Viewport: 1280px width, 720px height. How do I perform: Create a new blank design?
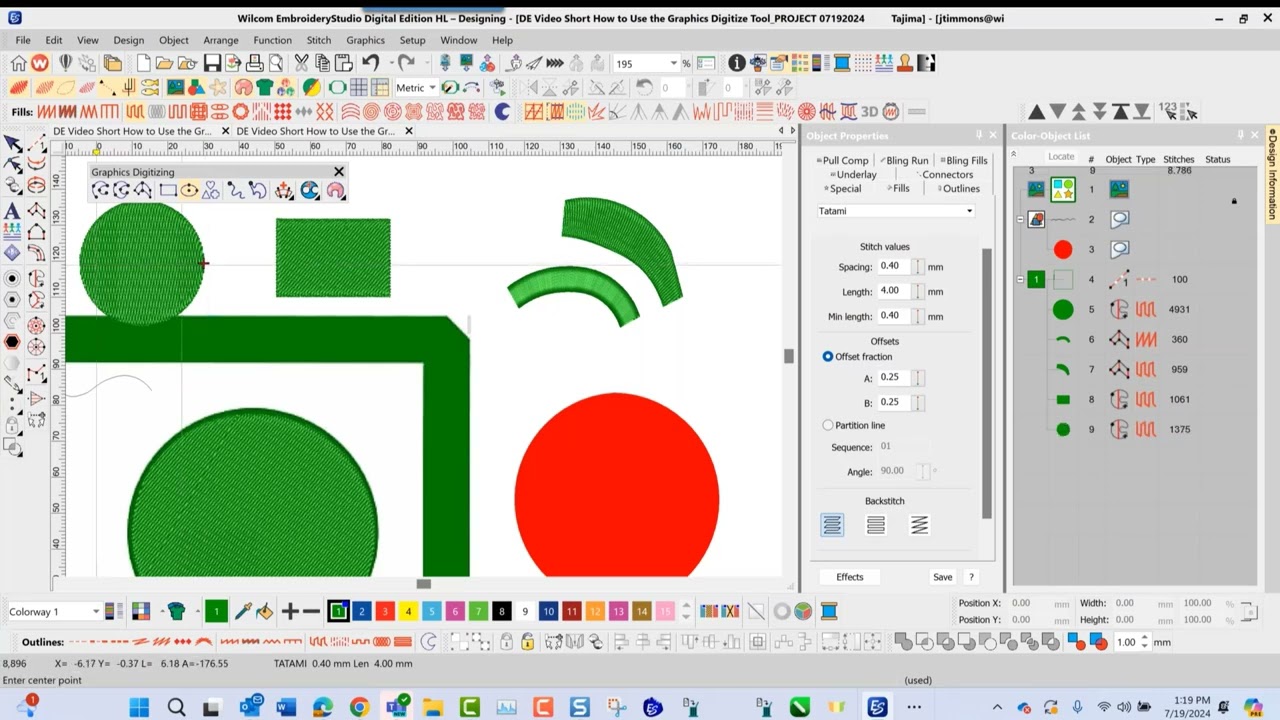(x=143, y=64)
